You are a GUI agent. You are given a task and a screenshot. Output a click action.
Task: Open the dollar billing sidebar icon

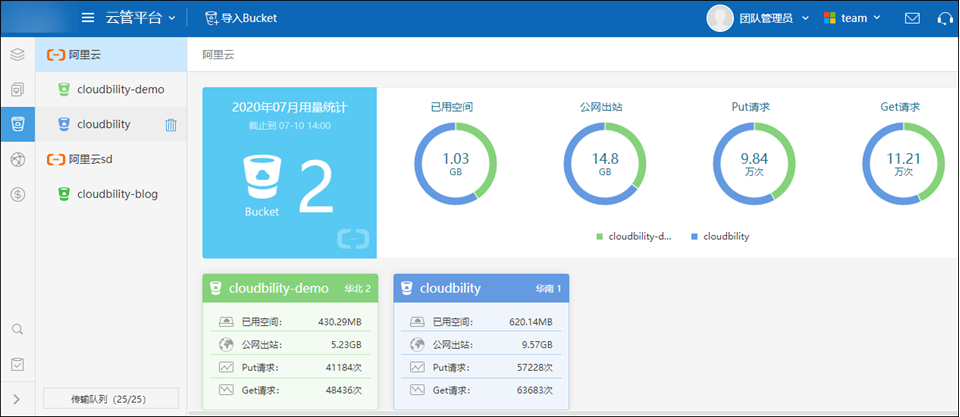point(18,194)
